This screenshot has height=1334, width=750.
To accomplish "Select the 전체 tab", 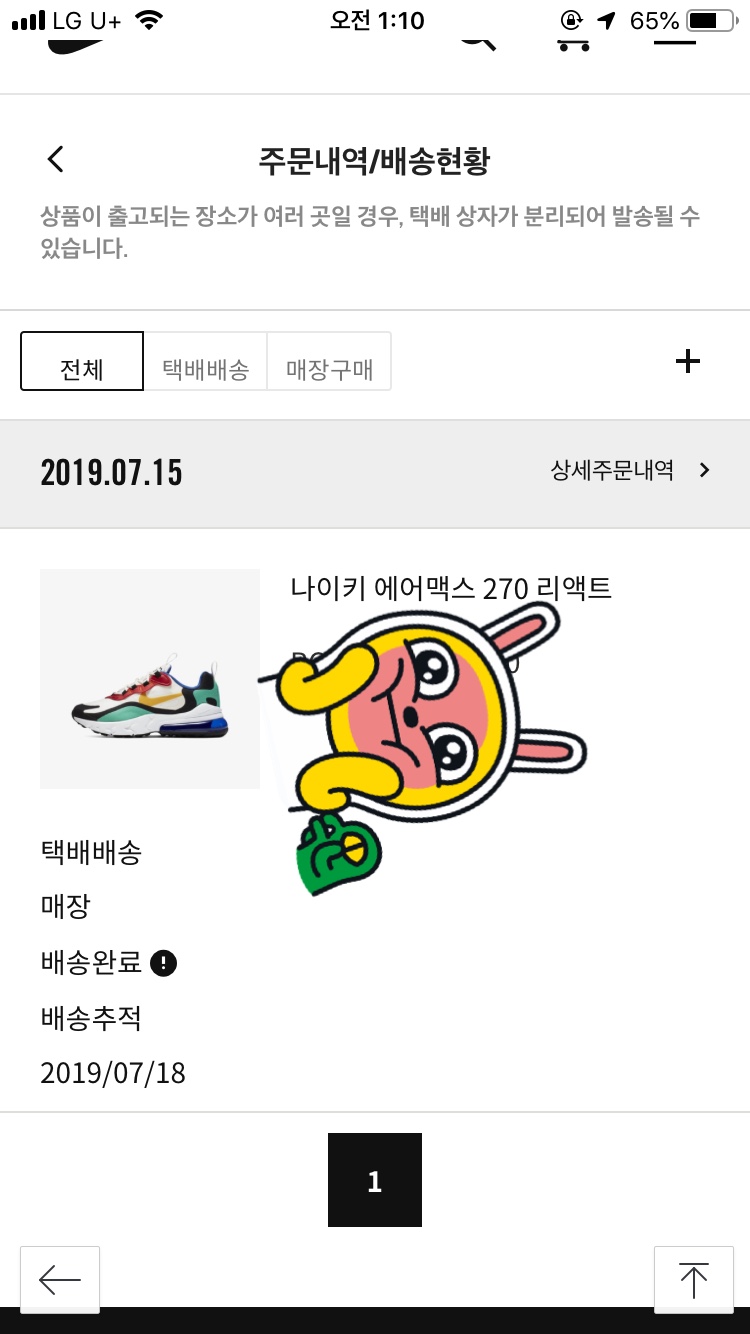I will [x=82, y=361].
